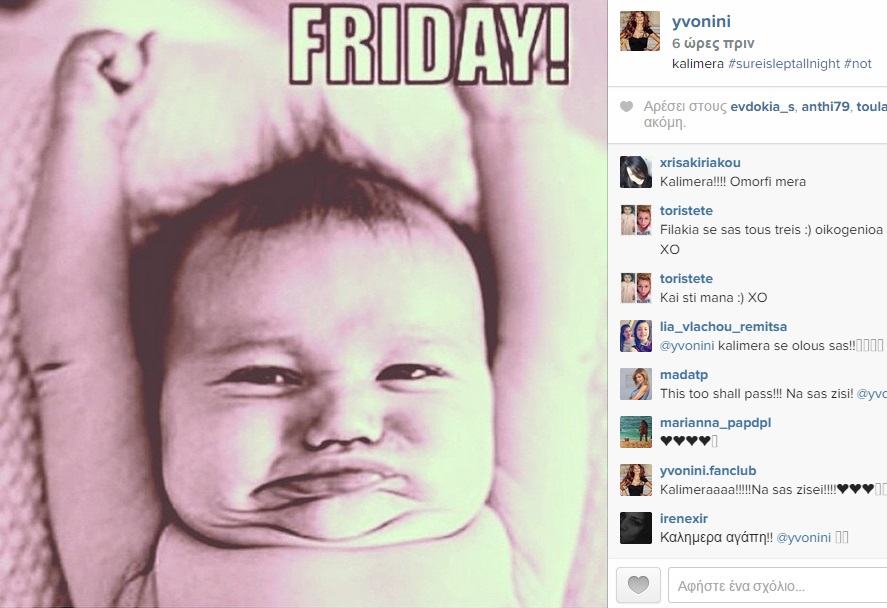Click the Friday baby meme photo
Viewport: 887px width, 608px height.
(x=303, y=304)
